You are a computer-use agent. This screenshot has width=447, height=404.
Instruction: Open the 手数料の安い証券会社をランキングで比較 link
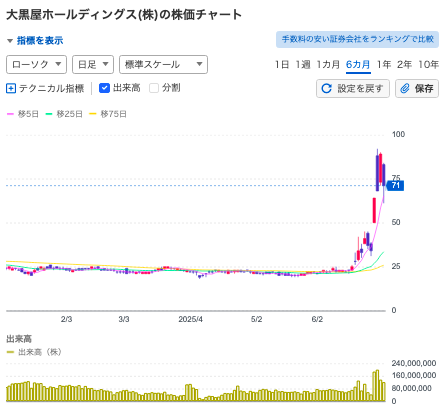point(357,39)
